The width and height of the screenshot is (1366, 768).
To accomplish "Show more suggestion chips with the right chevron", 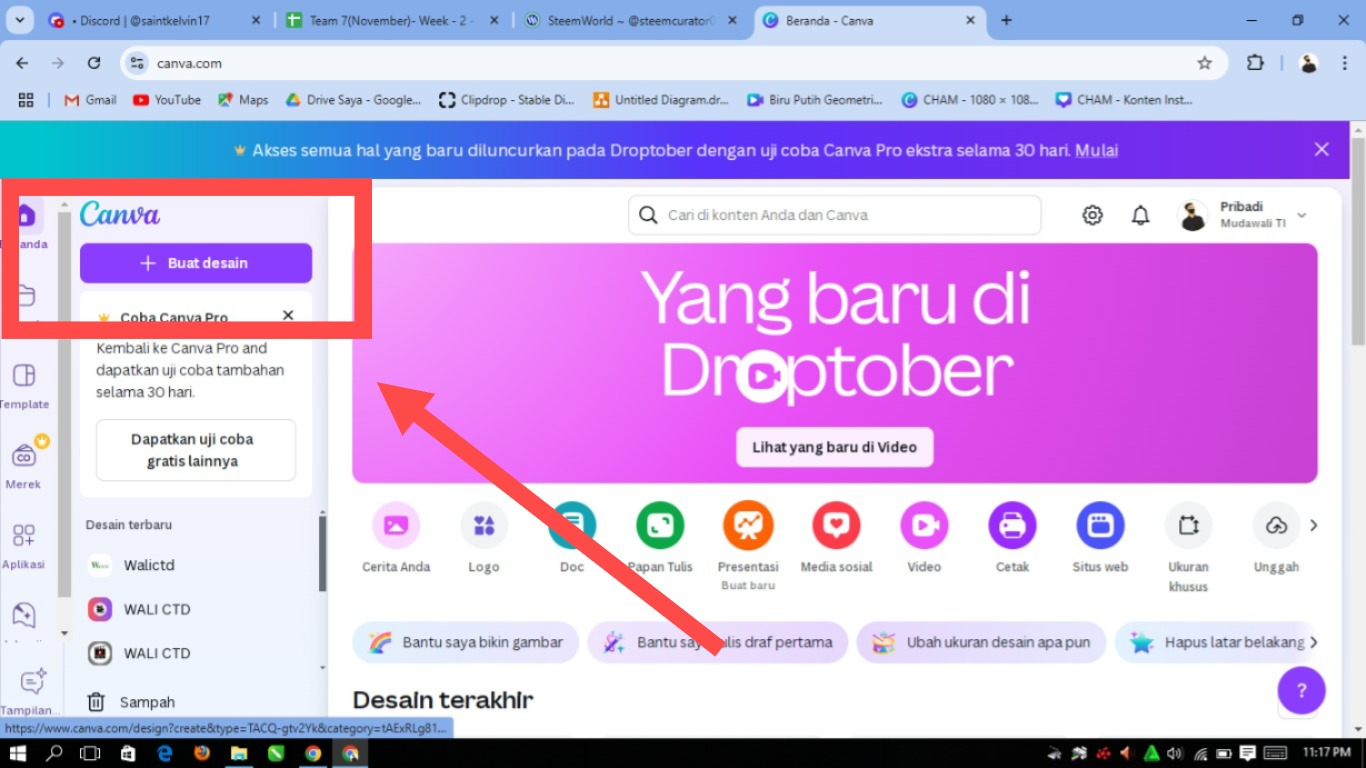I will (x=1314, y=642).
